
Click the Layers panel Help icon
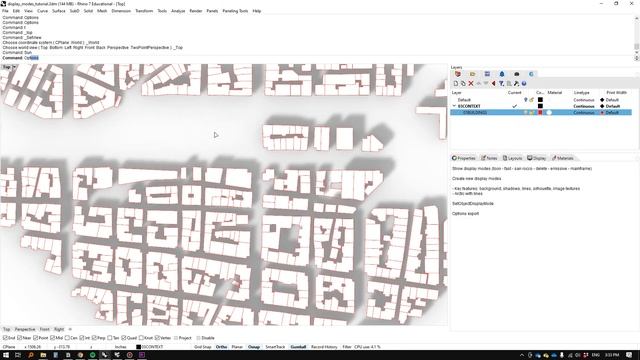524,84
